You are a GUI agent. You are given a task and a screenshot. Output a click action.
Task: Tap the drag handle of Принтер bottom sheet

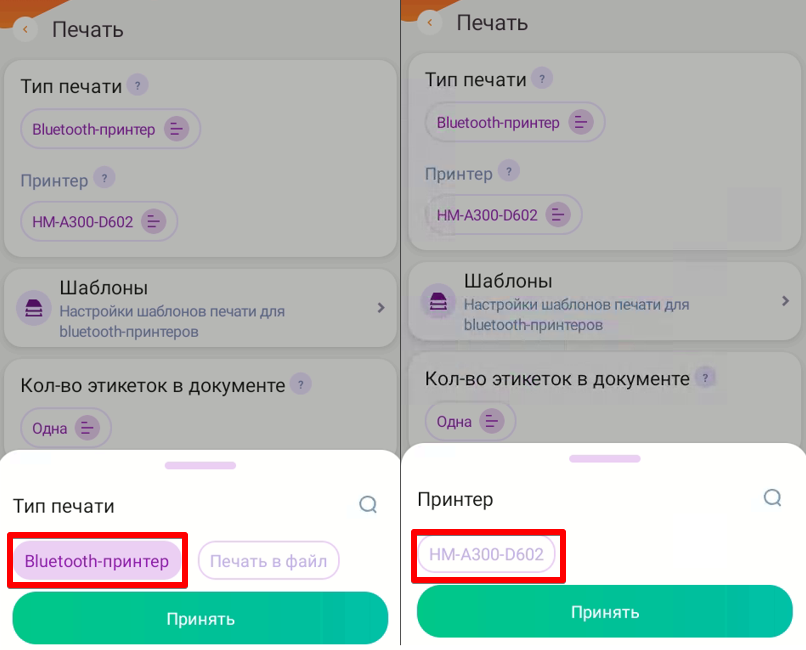pos(605,458)
